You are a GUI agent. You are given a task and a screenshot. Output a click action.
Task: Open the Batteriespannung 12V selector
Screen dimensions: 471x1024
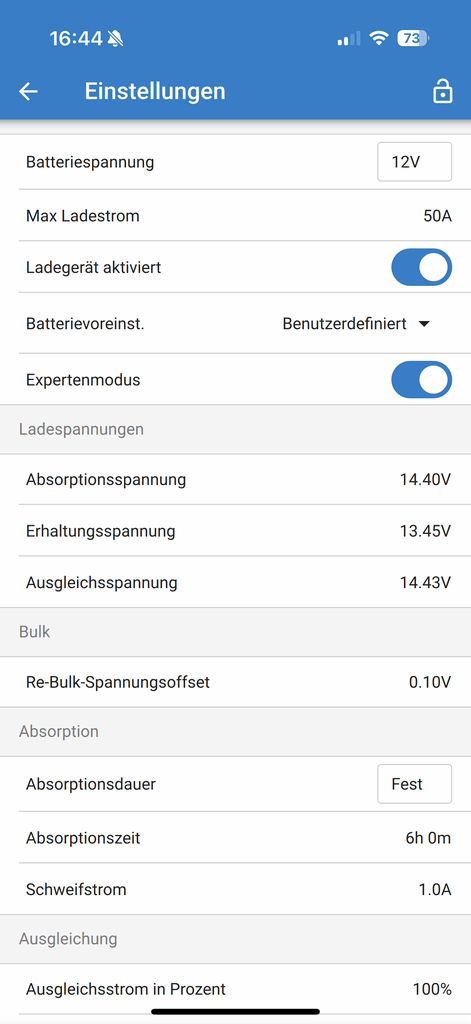[414, 162]
